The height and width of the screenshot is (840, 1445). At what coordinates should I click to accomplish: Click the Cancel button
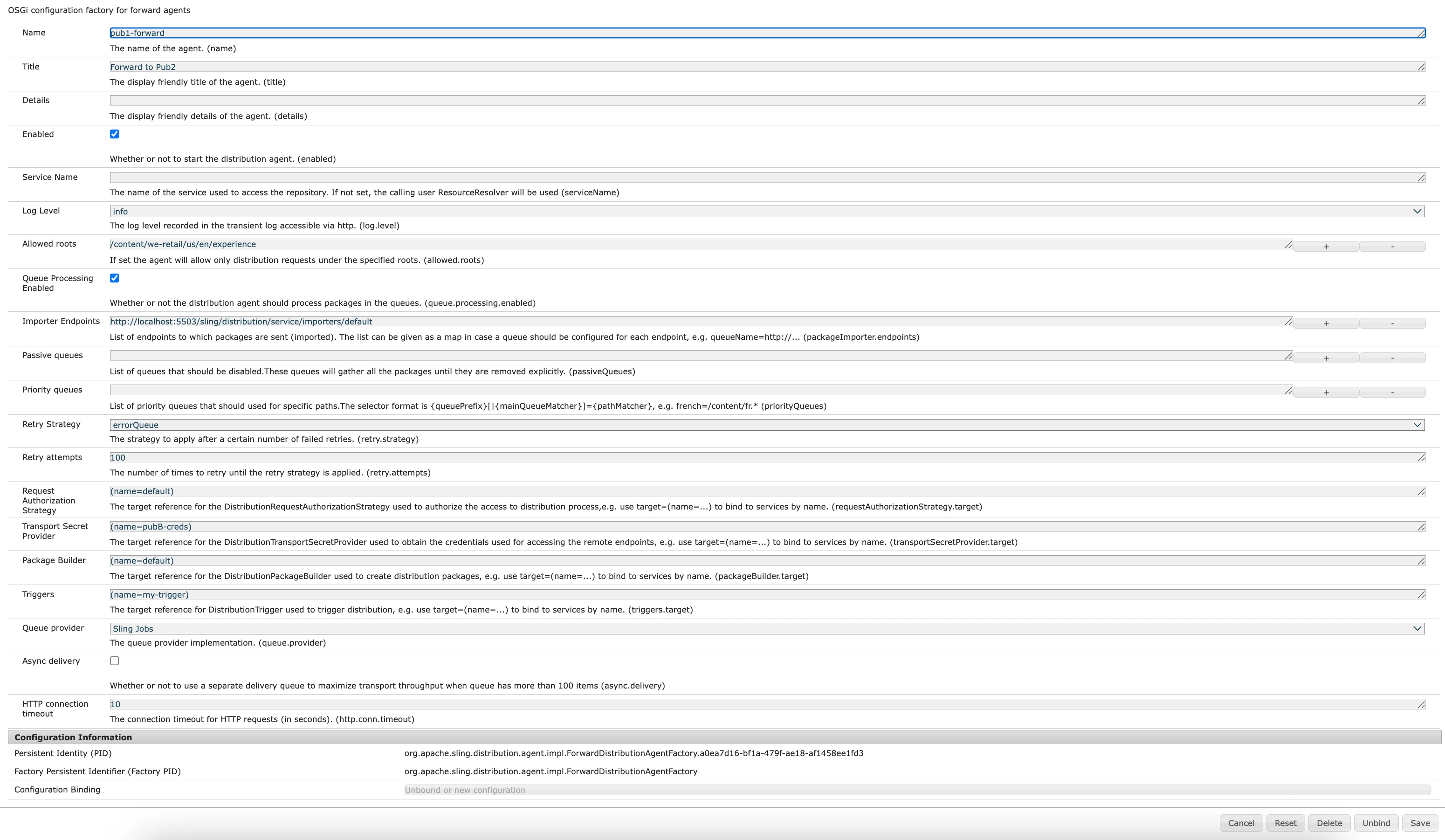pos(1241,823)
